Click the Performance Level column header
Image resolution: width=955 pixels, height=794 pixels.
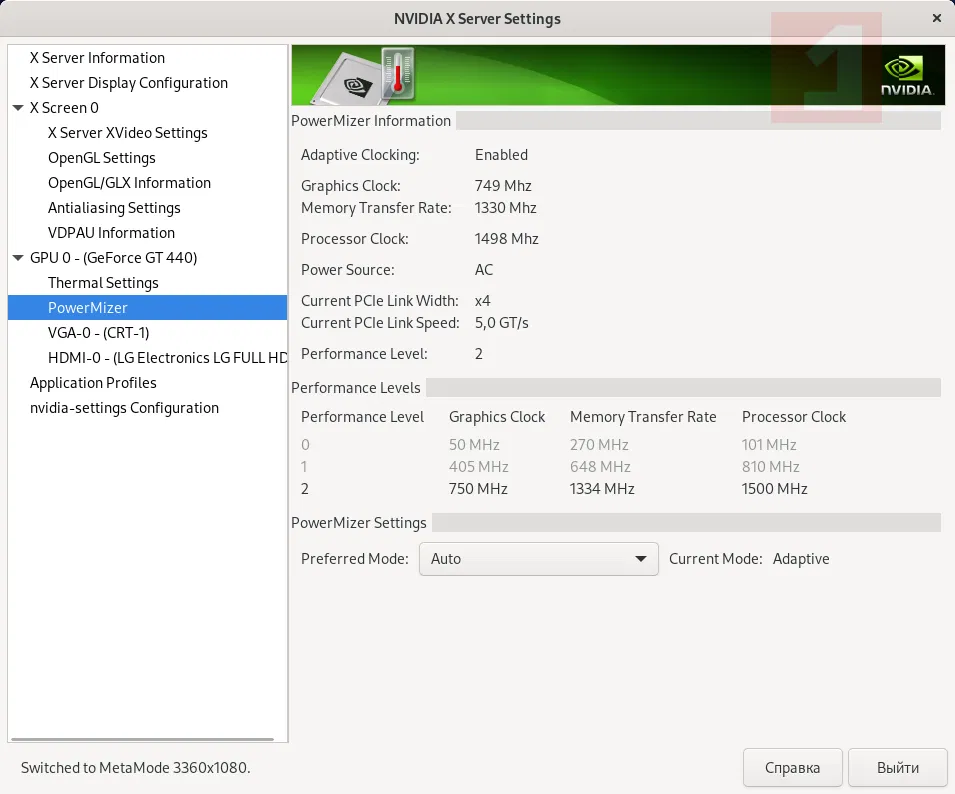tap(362, 417)
